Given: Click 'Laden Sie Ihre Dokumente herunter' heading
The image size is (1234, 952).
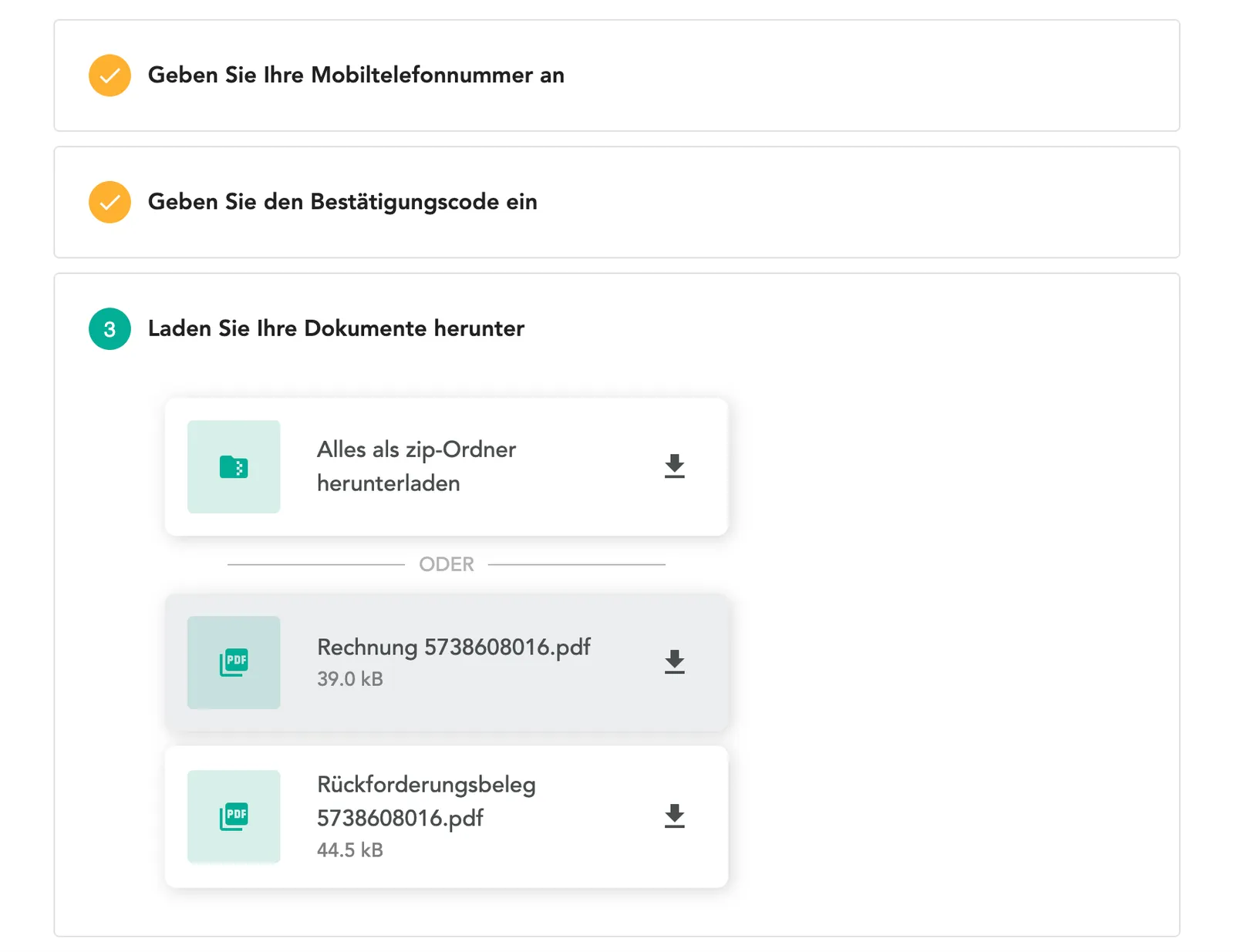Looking at the screenshot, I should [336, 328].
